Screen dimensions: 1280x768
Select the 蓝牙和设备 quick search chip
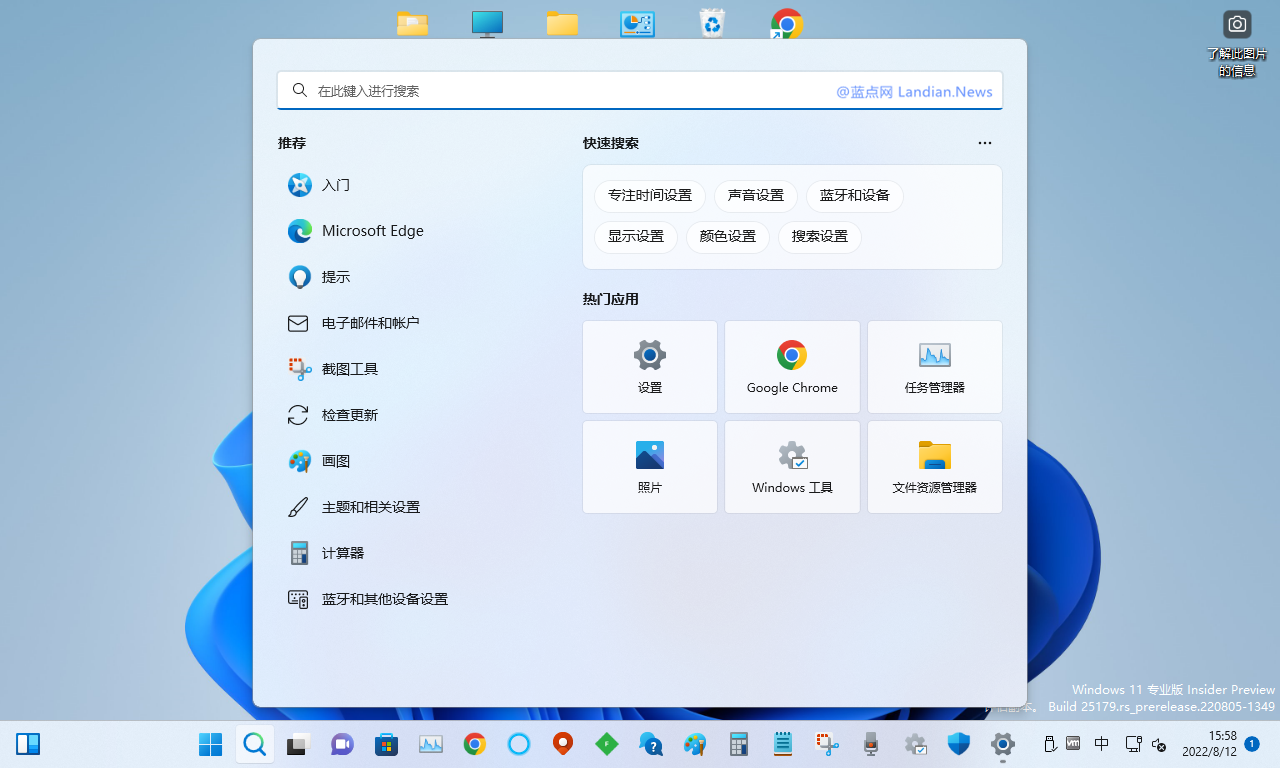855,196
